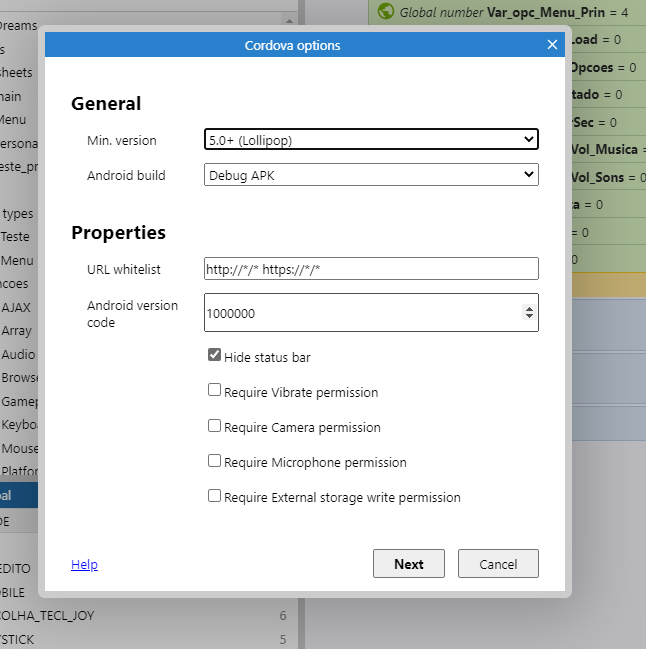
Task: Enable Require External storage write permission
Action: click(x=214, y=495)
